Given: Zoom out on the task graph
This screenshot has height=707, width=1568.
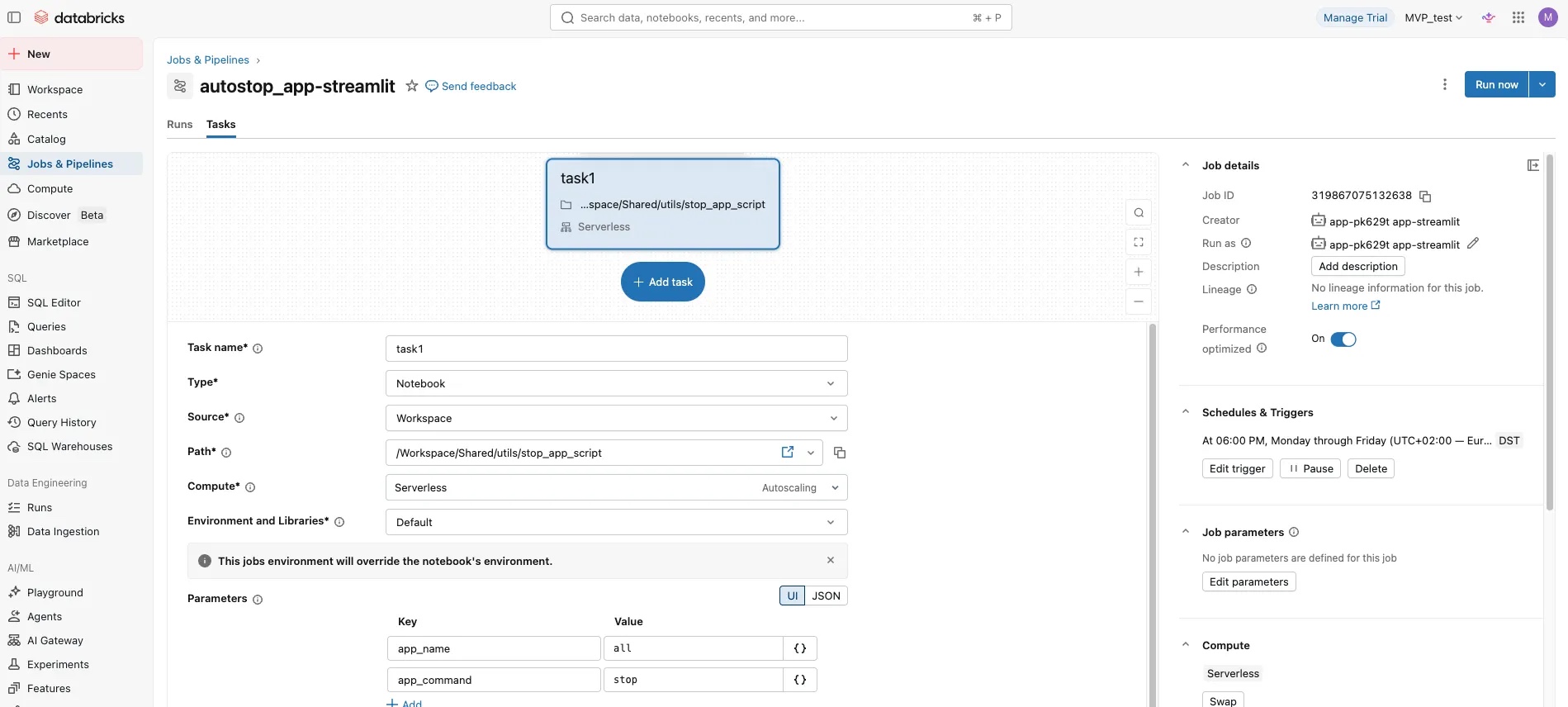Looking at the screenshot, I should pos(1139,301).
